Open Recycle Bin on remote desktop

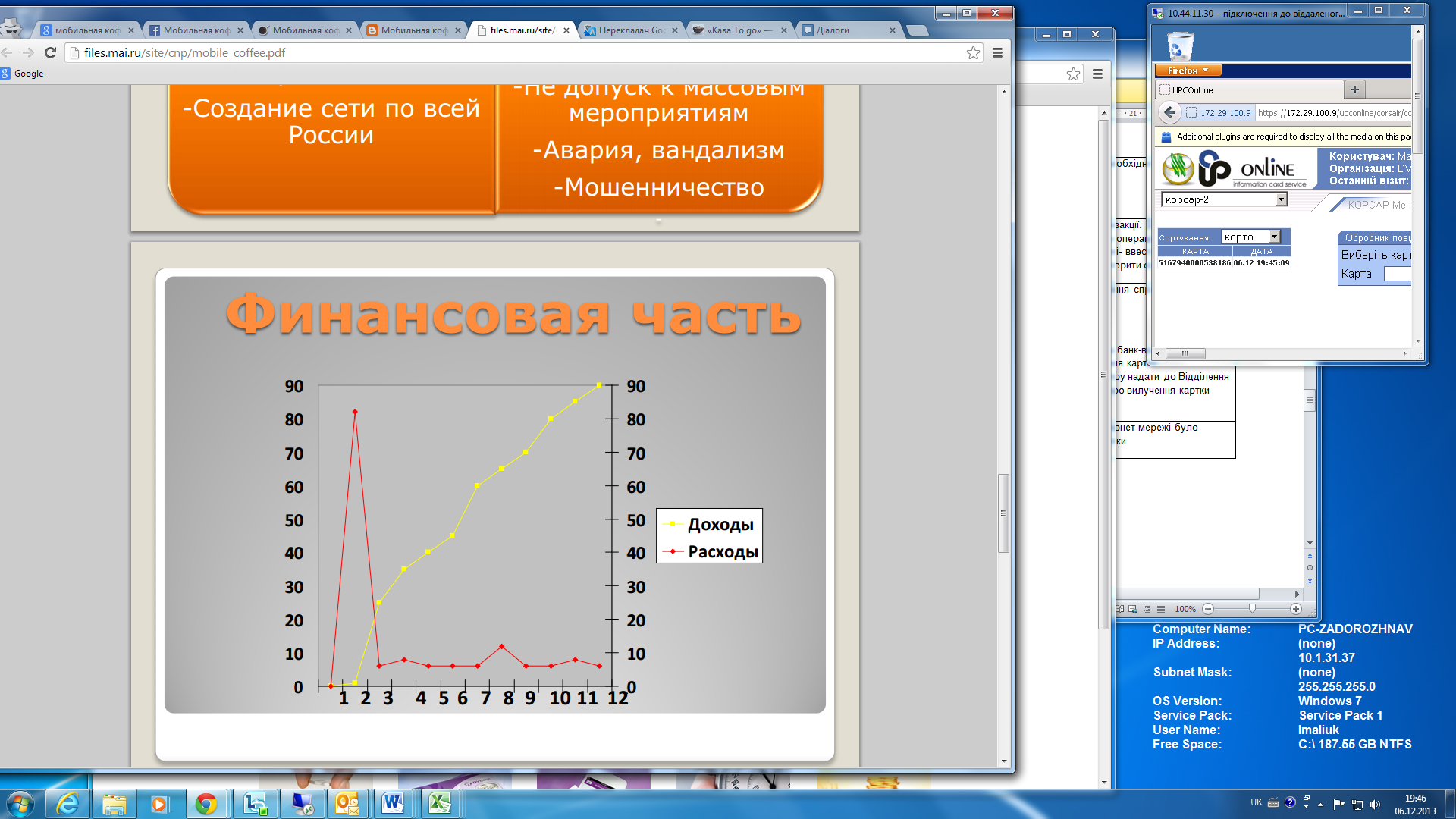click(x=1179, y=45)
